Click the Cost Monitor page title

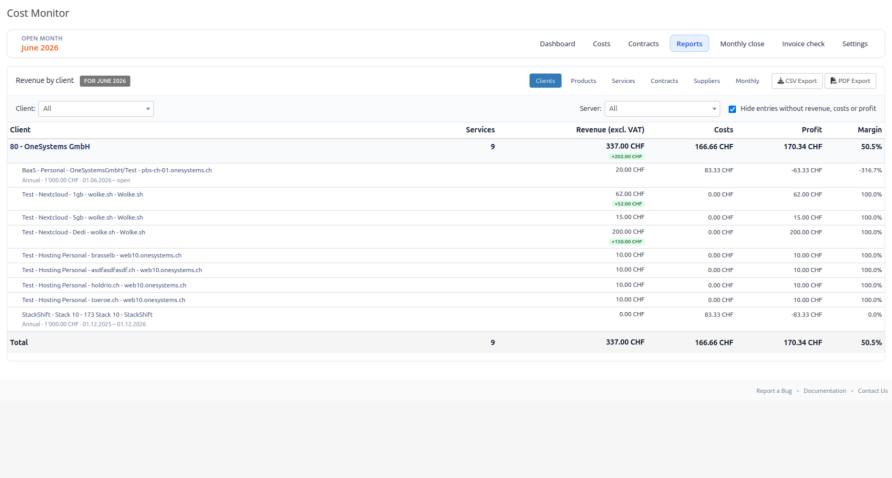[38, 13]
